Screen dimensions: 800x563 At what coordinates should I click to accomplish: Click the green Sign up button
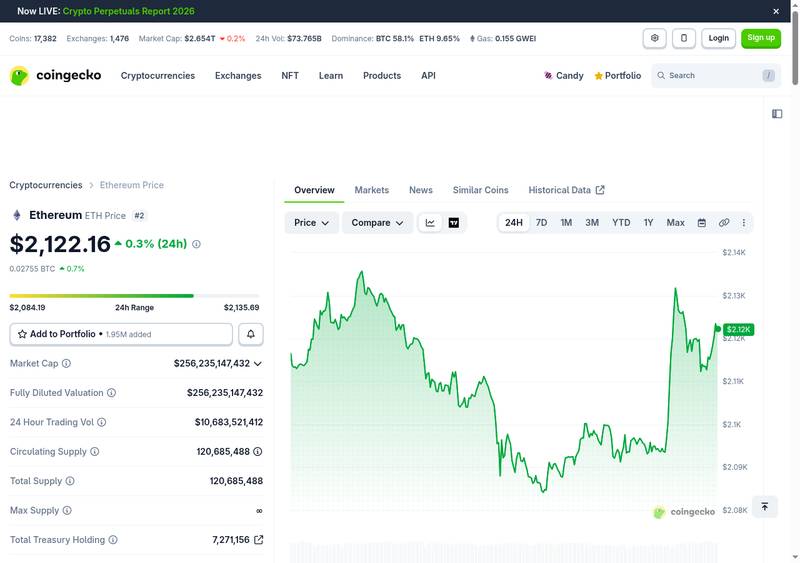[x=761, y=38]
